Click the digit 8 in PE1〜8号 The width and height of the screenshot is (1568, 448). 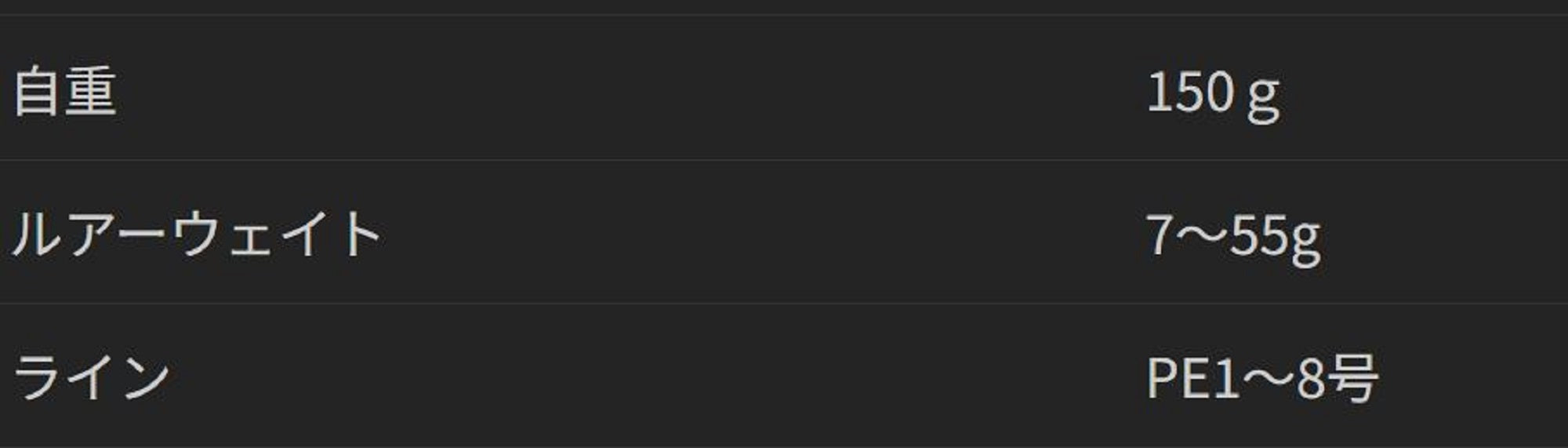pos(1310,378)
